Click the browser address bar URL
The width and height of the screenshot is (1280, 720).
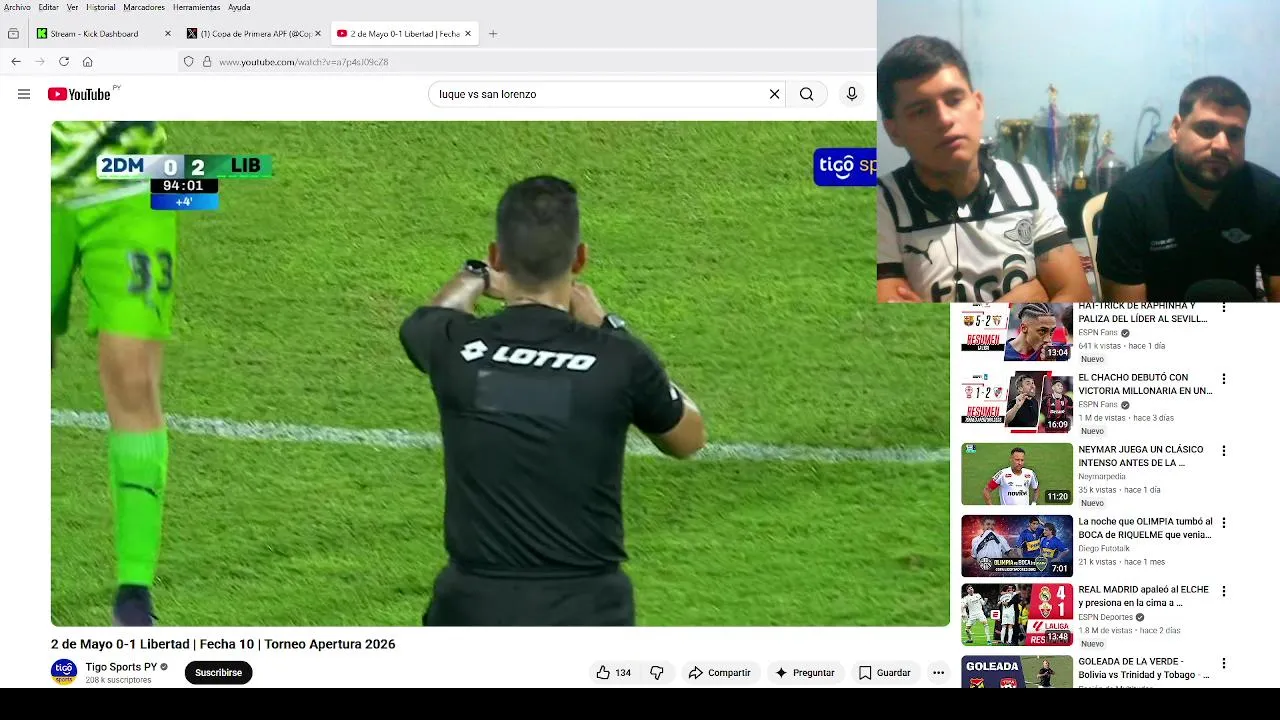[303, 62]
